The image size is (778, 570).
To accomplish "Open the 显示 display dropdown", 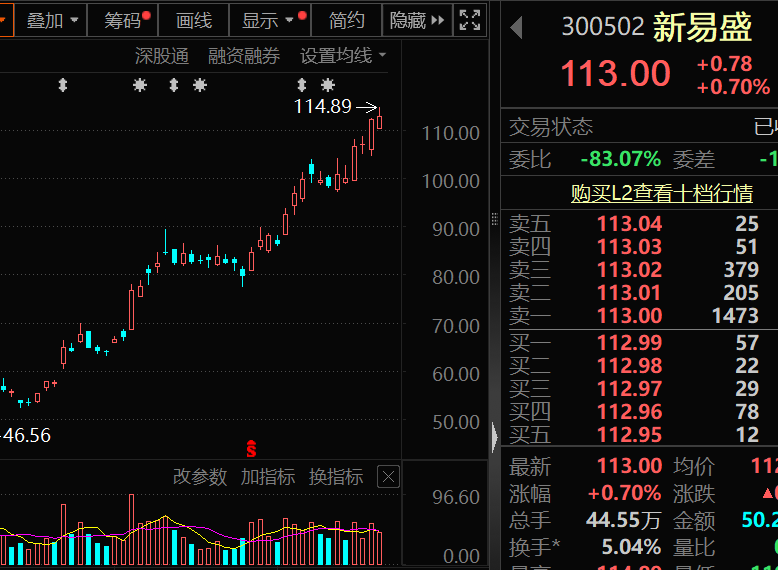I will (270, 20).
